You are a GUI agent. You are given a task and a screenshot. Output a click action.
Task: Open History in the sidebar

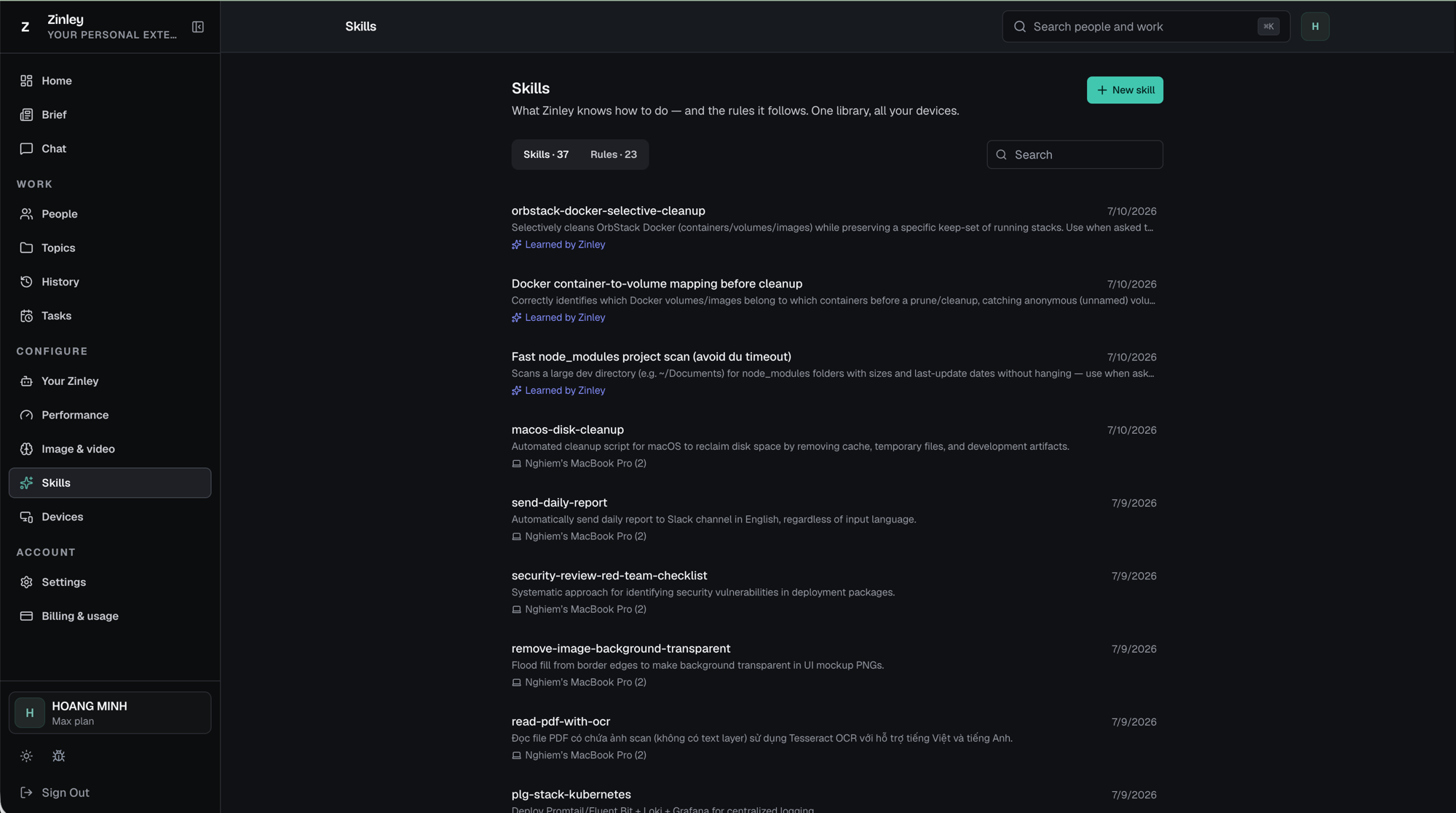click(x=110, y=282)
